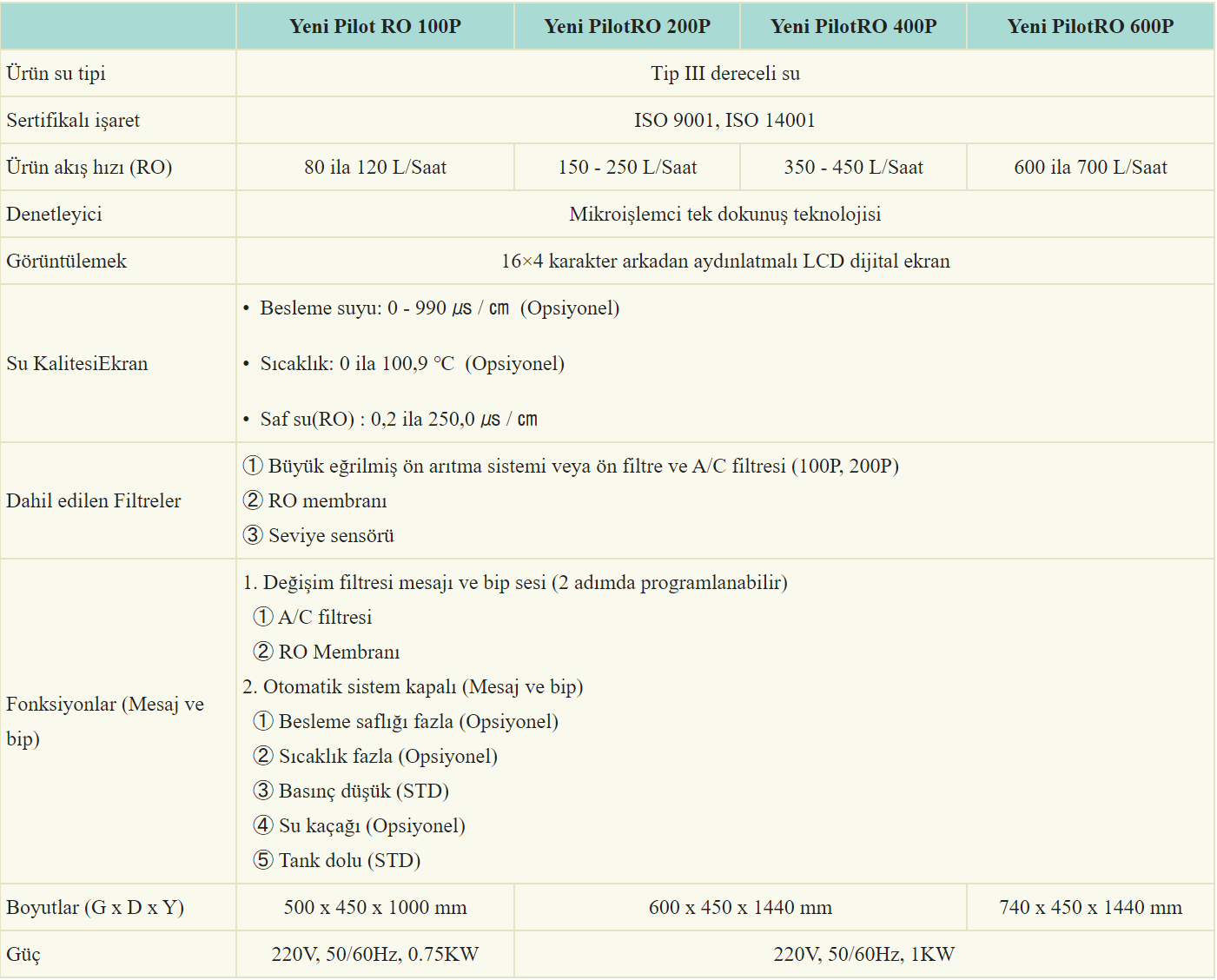The width and height of the screenshot is (1217, 980).
Task: Select the 'Yeni Pilot RO 100P' column header
Action: tap(375, 26)
